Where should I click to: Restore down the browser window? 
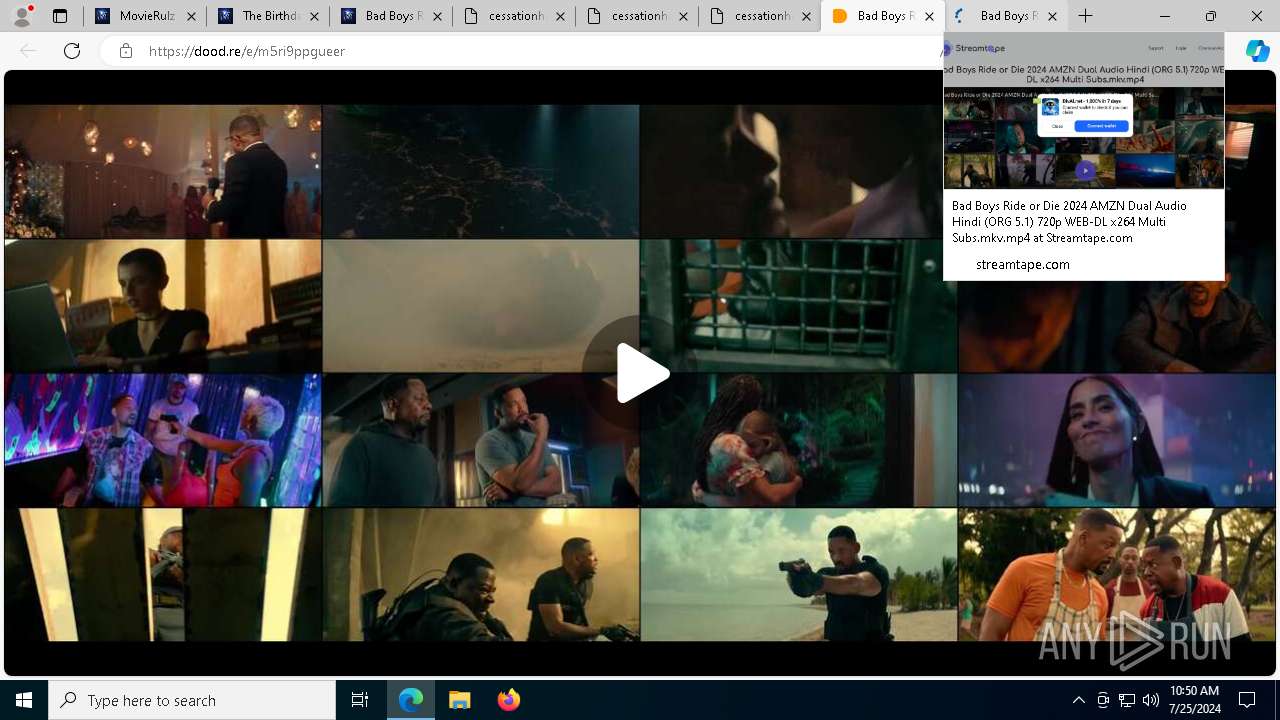(x=1211, y=16)
